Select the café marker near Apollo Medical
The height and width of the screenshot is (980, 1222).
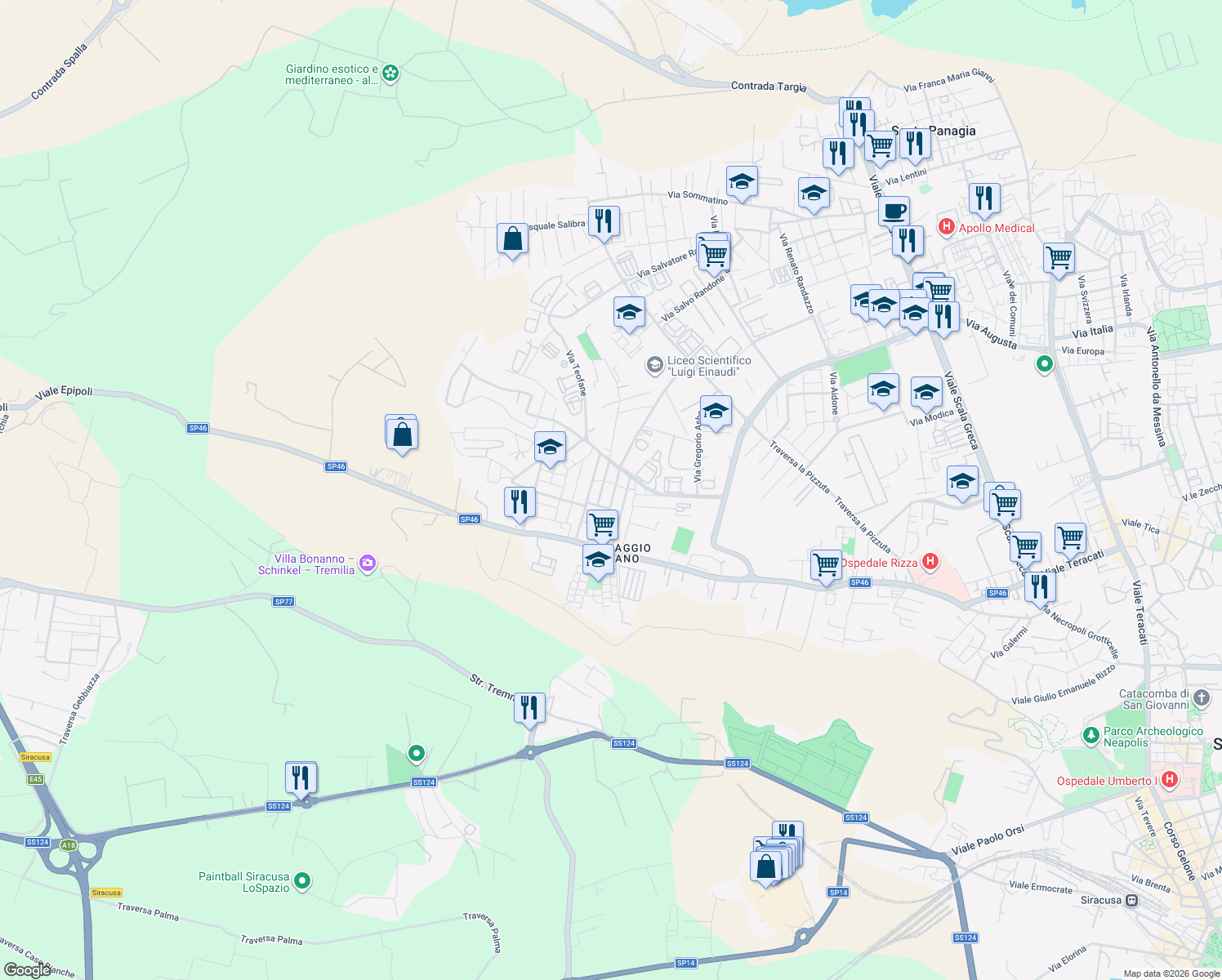click(894, 212)
